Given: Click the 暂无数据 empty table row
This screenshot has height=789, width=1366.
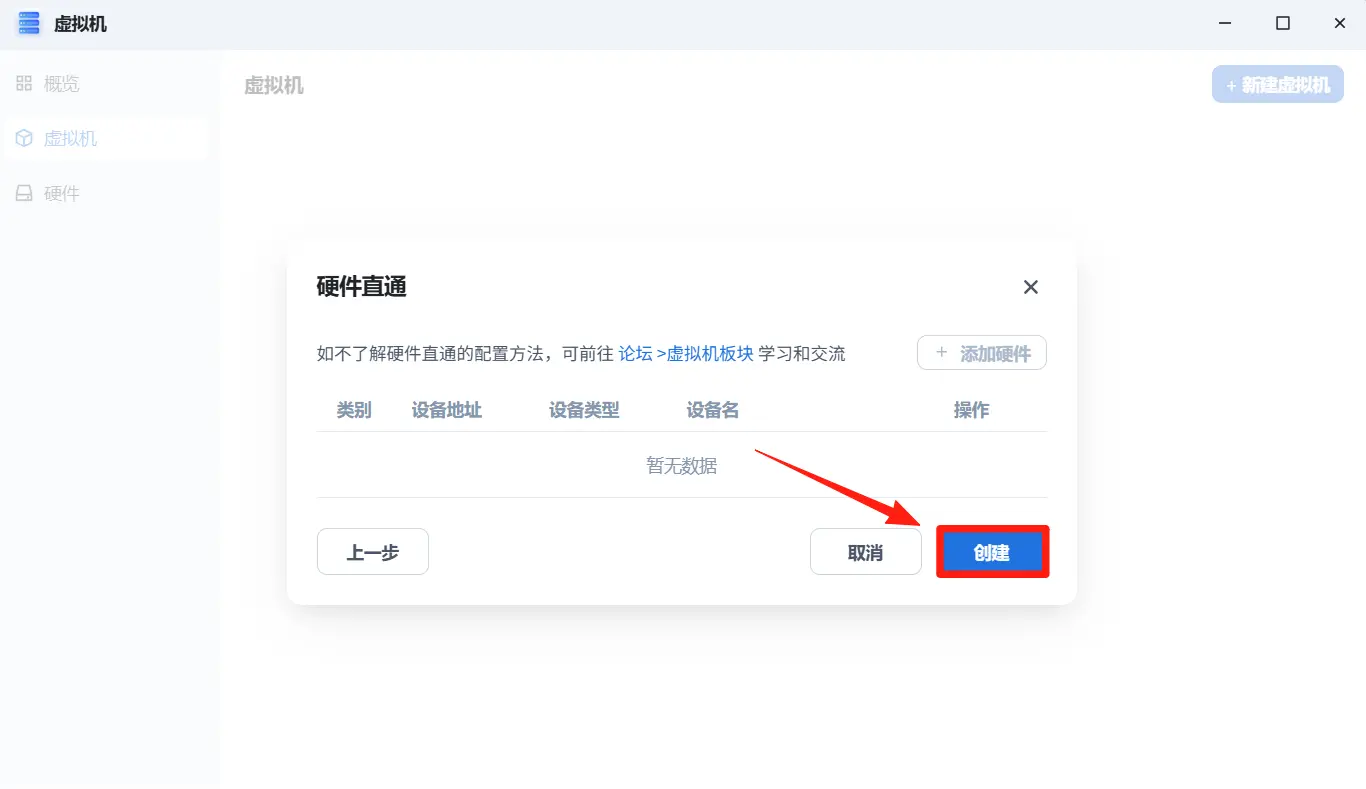Looking at the screenshot, I should coord(681,465).
